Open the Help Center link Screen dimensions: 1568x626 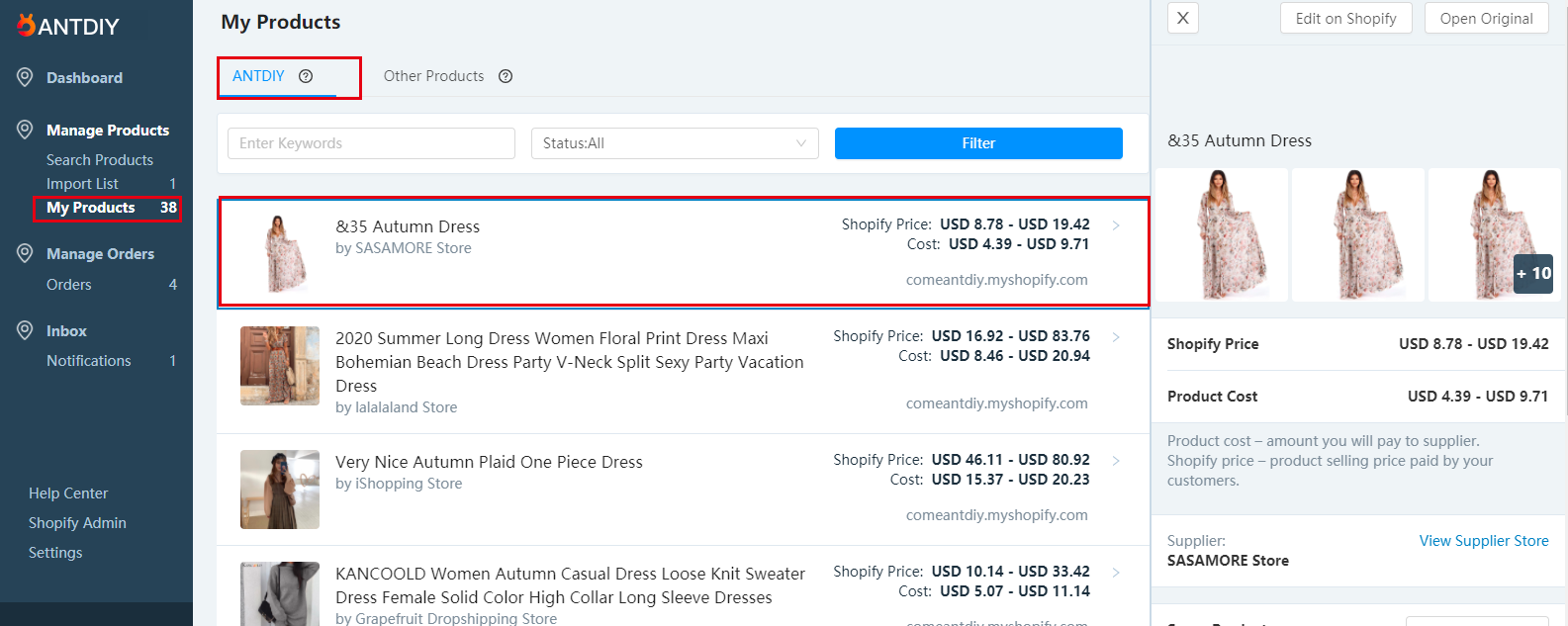pyautogui.click(x=68, y=493)
